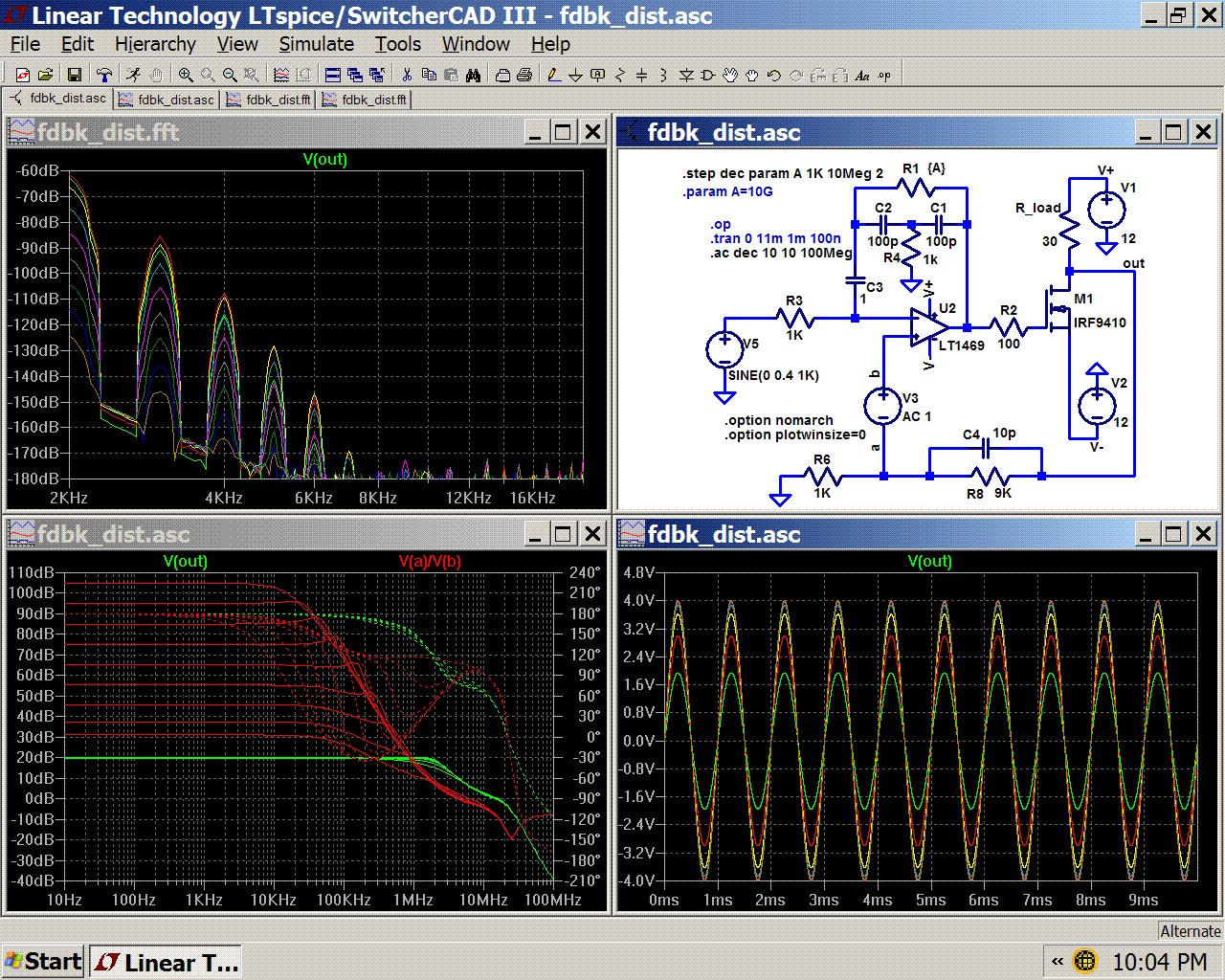
Task: Run the simulation with the running-man icon
Action: point(134,75)
